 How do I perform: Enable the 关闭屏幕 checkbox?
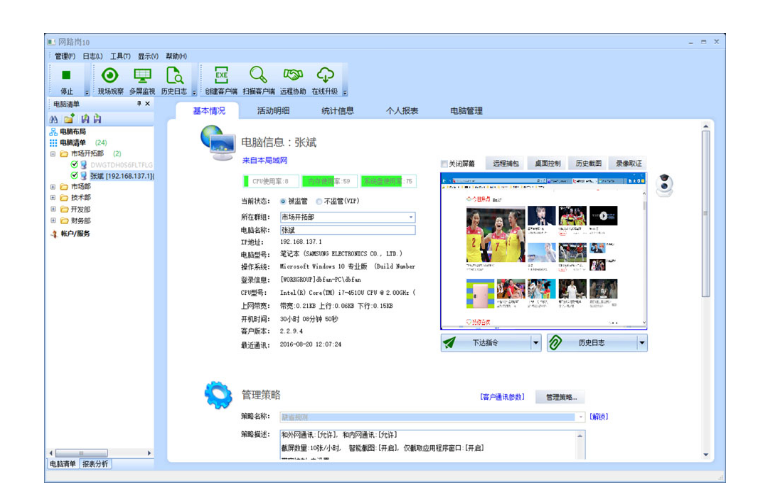(445, 163)
